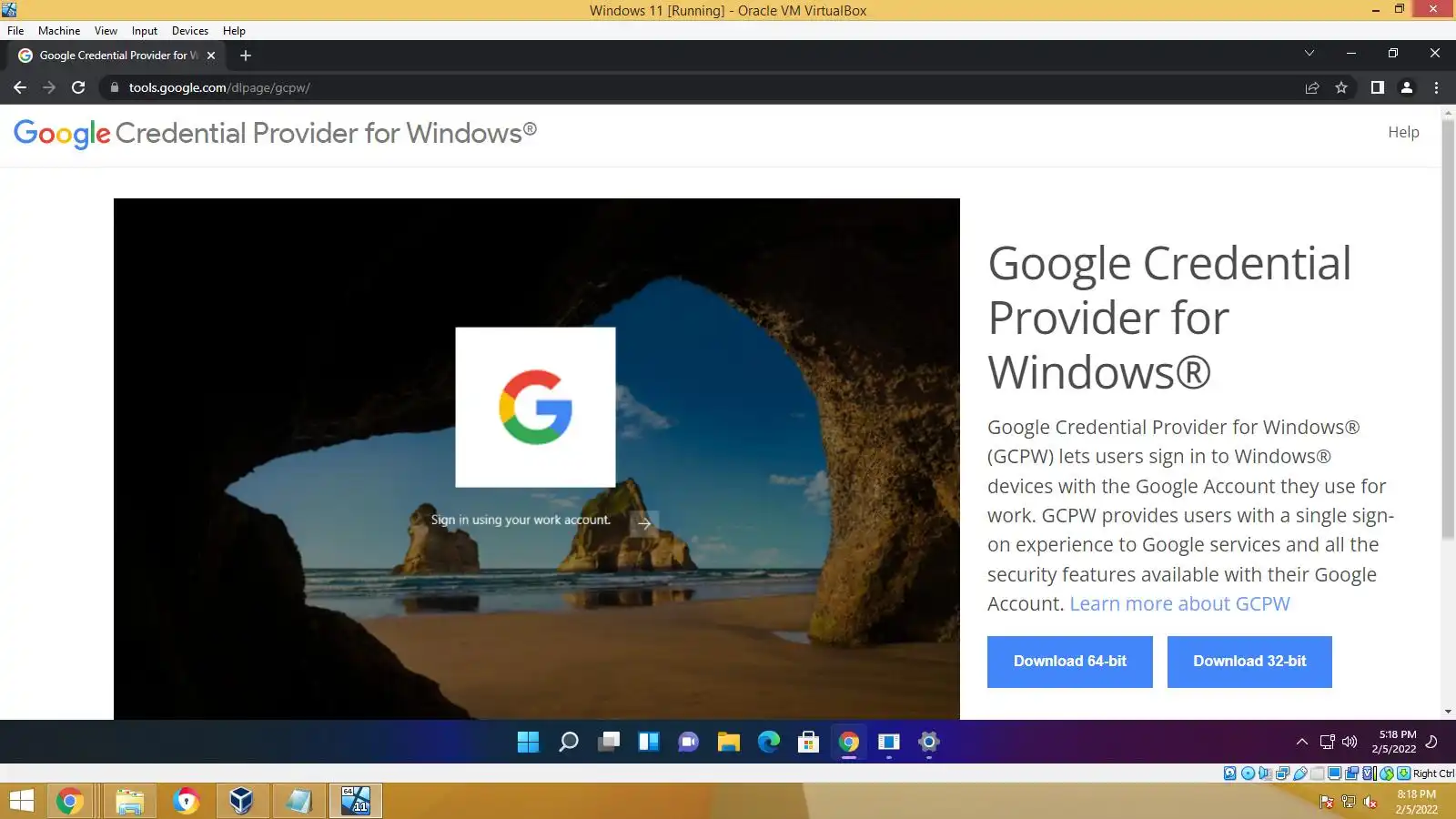
Task: Click the scroll-down arrow of the page scrollbar
Action: click(x=1448, y=712)
